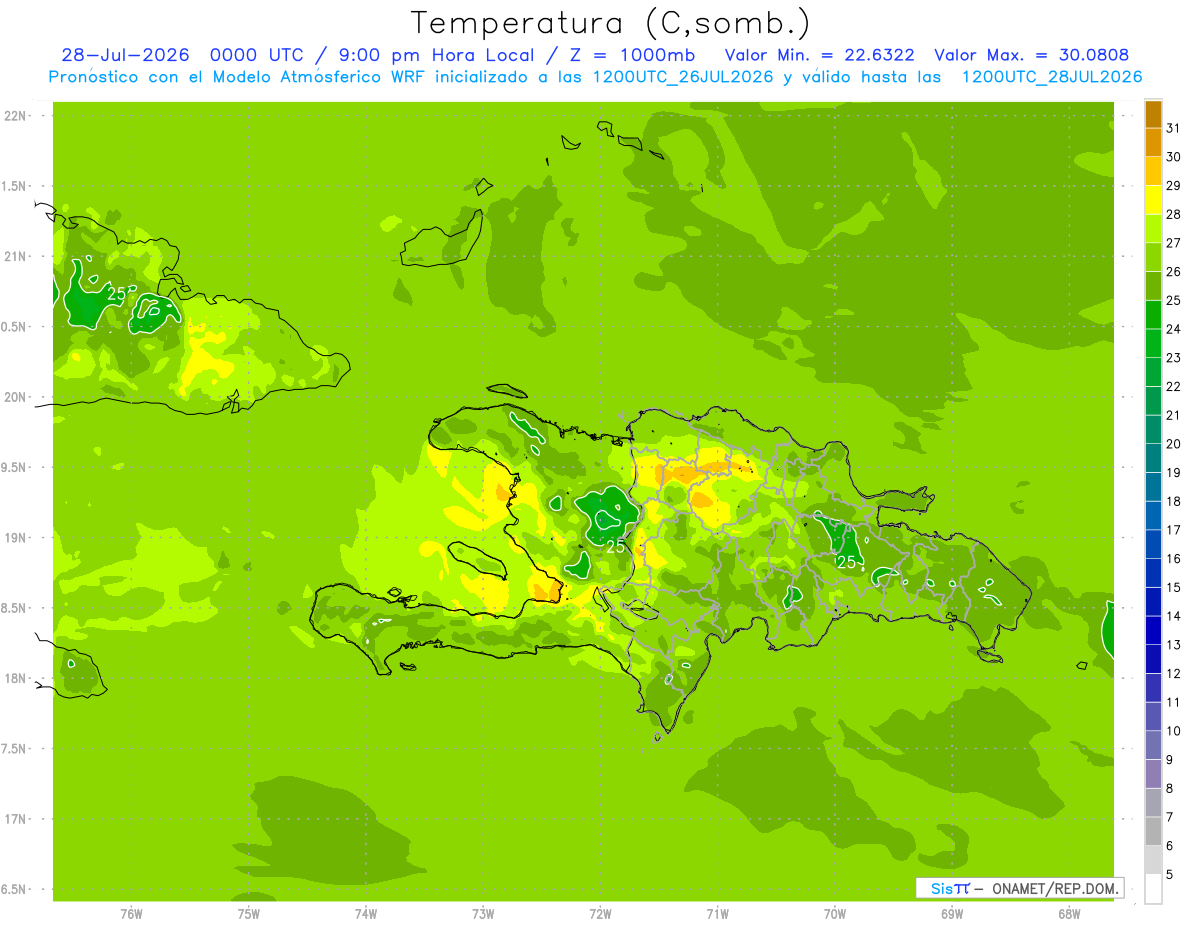Click the '17N' latitude axis label

[15, 819]
